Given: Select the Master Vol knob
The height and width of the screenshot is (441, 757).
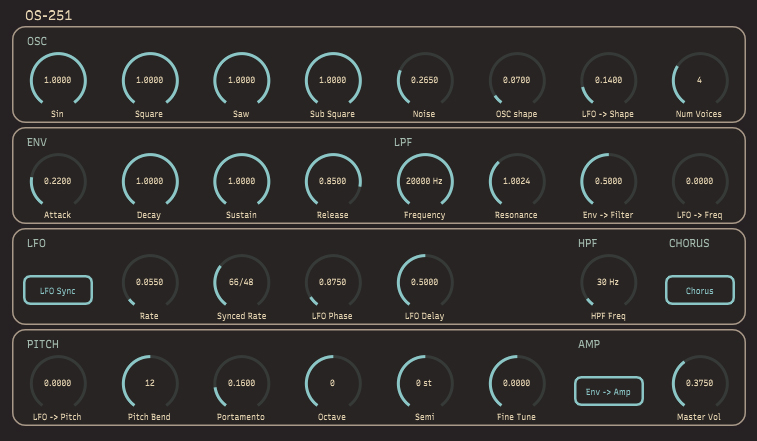Looking at the screenshot, I should (700, 383).
